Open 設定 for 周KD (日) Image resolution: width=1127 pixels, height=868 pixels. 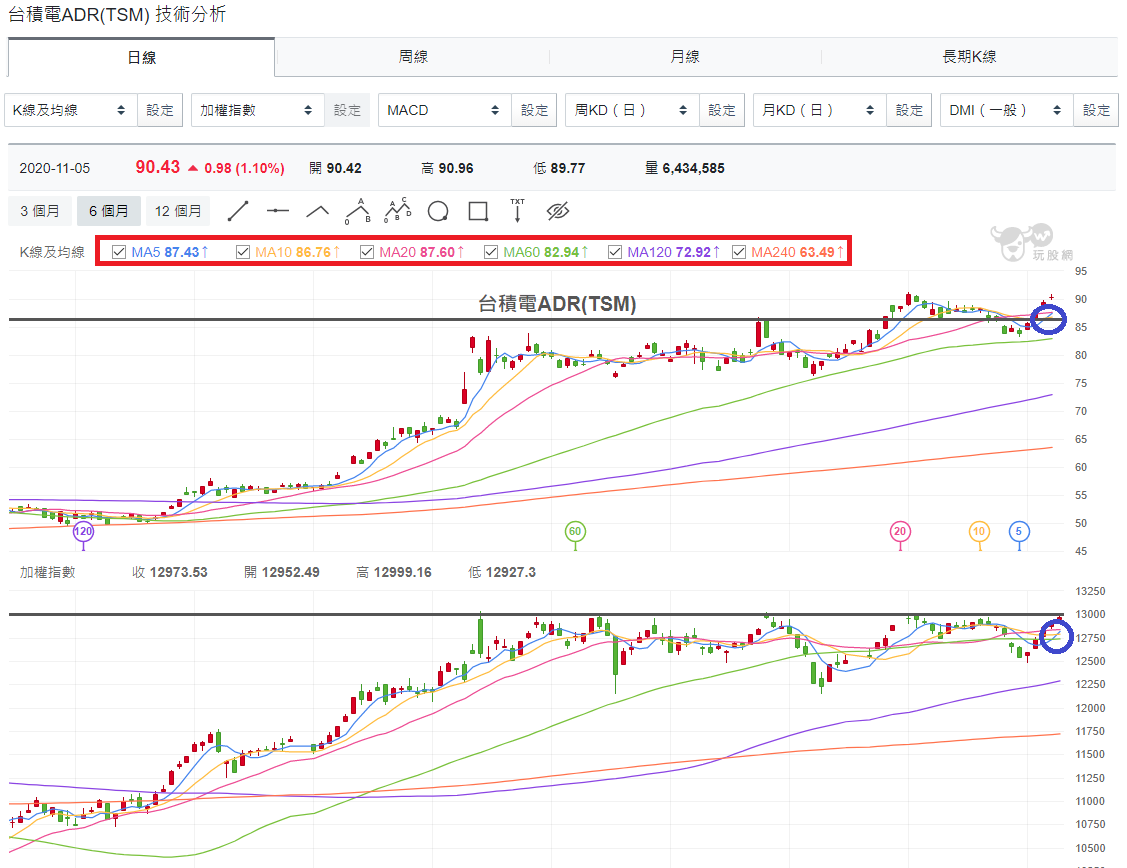point(722,110)
